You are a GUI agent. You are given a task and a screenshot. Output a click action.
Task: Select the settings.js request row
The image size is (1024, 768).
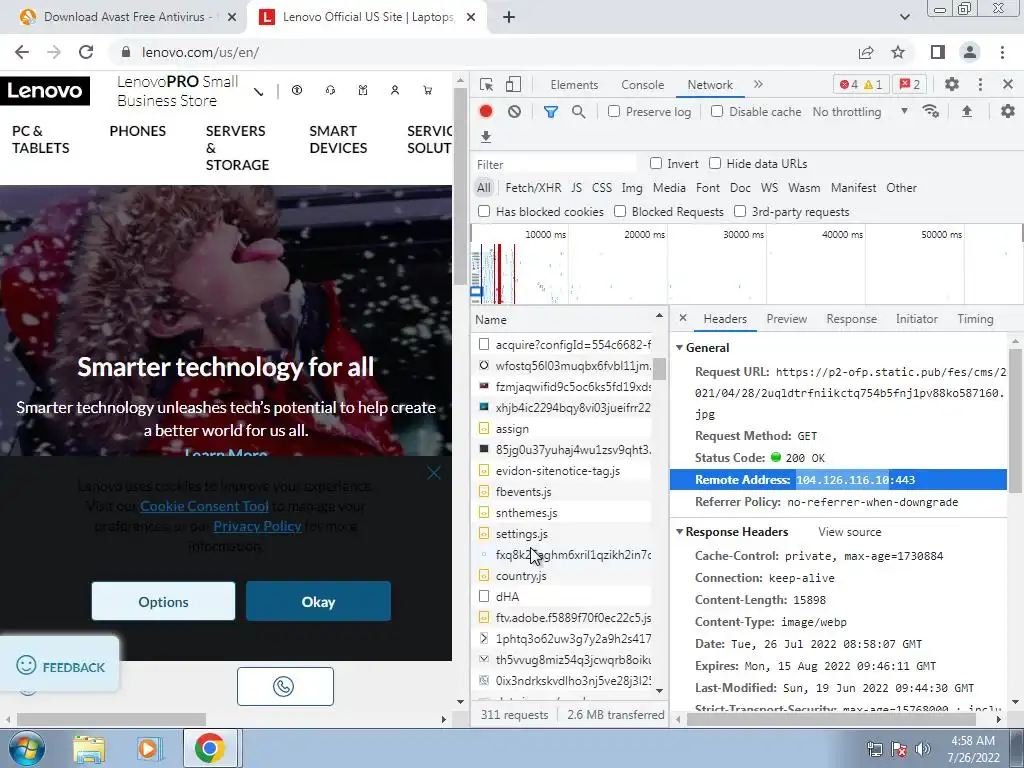pos(564,534)
